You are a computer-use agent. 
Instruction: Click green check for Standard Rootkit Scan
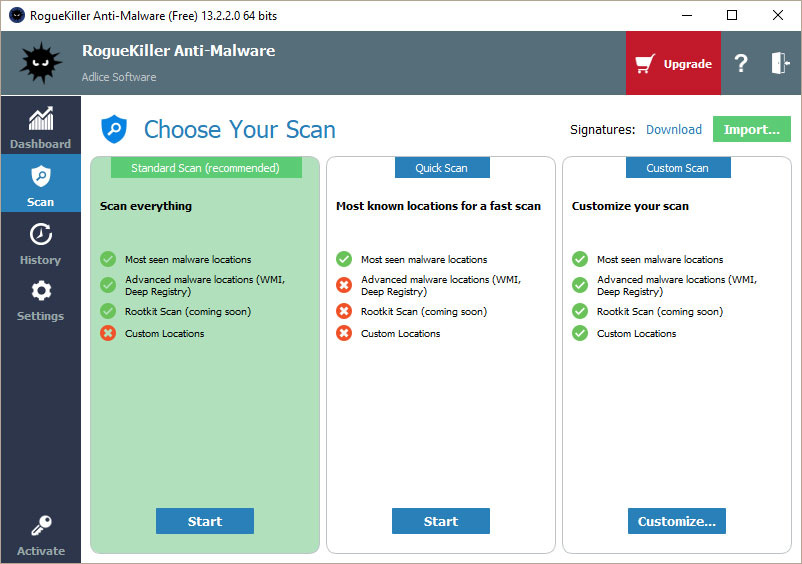108,311
